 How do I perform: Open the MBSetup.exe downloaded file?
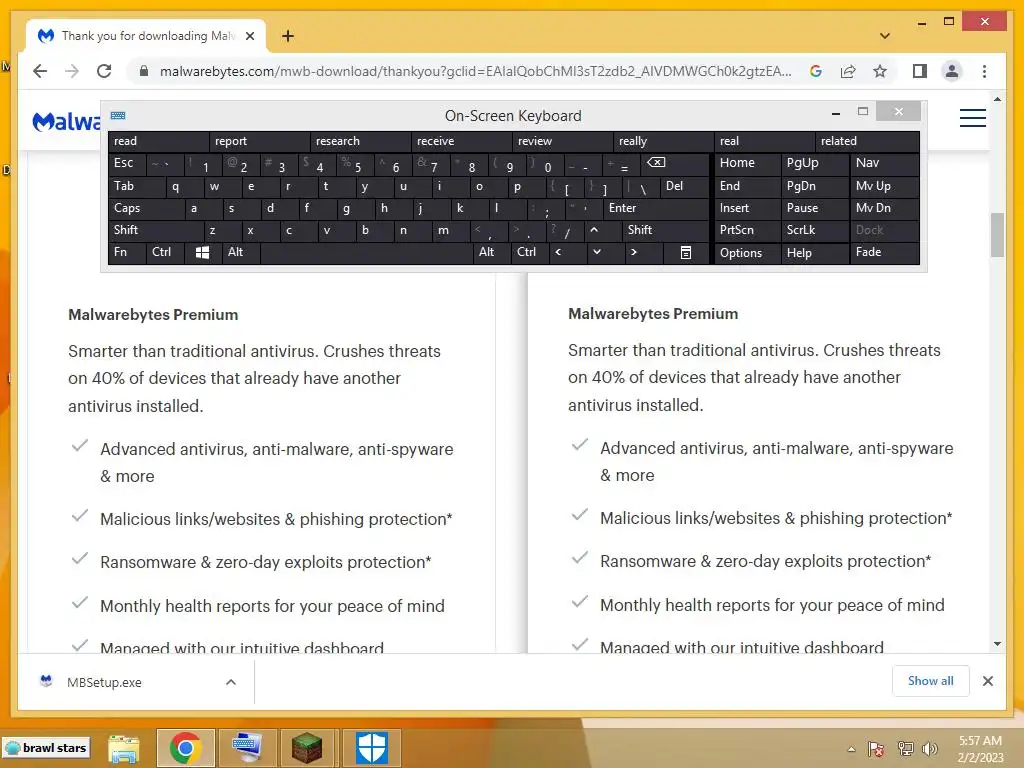(104, 682)
